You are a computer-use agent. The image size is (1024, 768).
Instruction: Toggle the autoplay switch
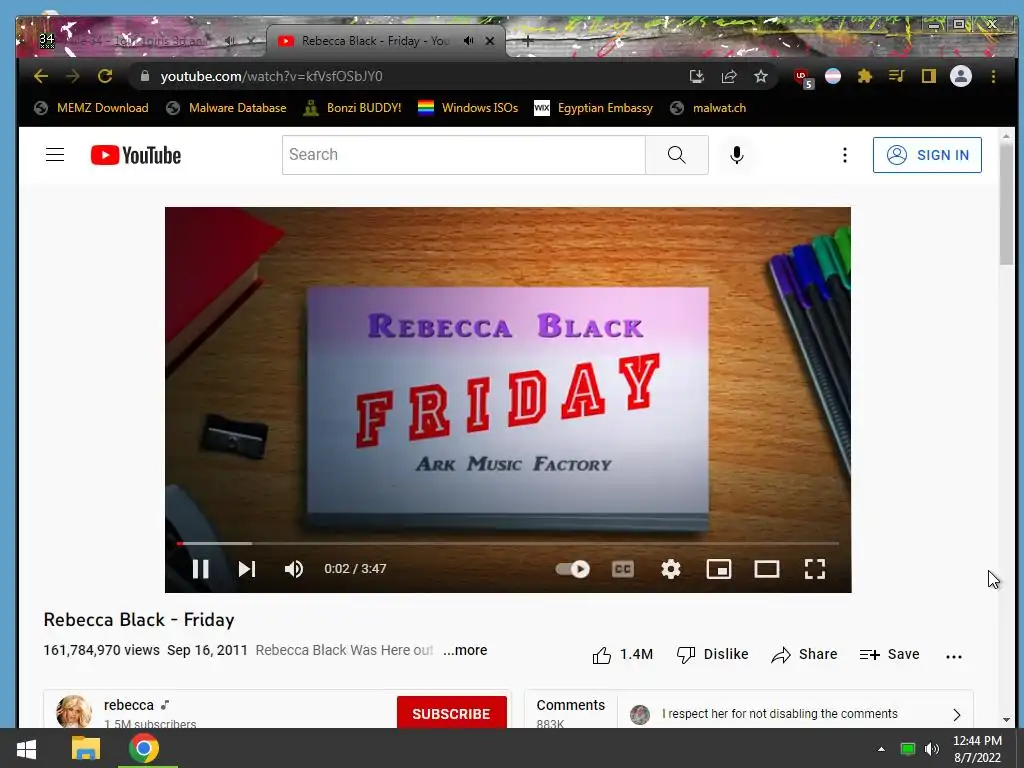point(573,569)
